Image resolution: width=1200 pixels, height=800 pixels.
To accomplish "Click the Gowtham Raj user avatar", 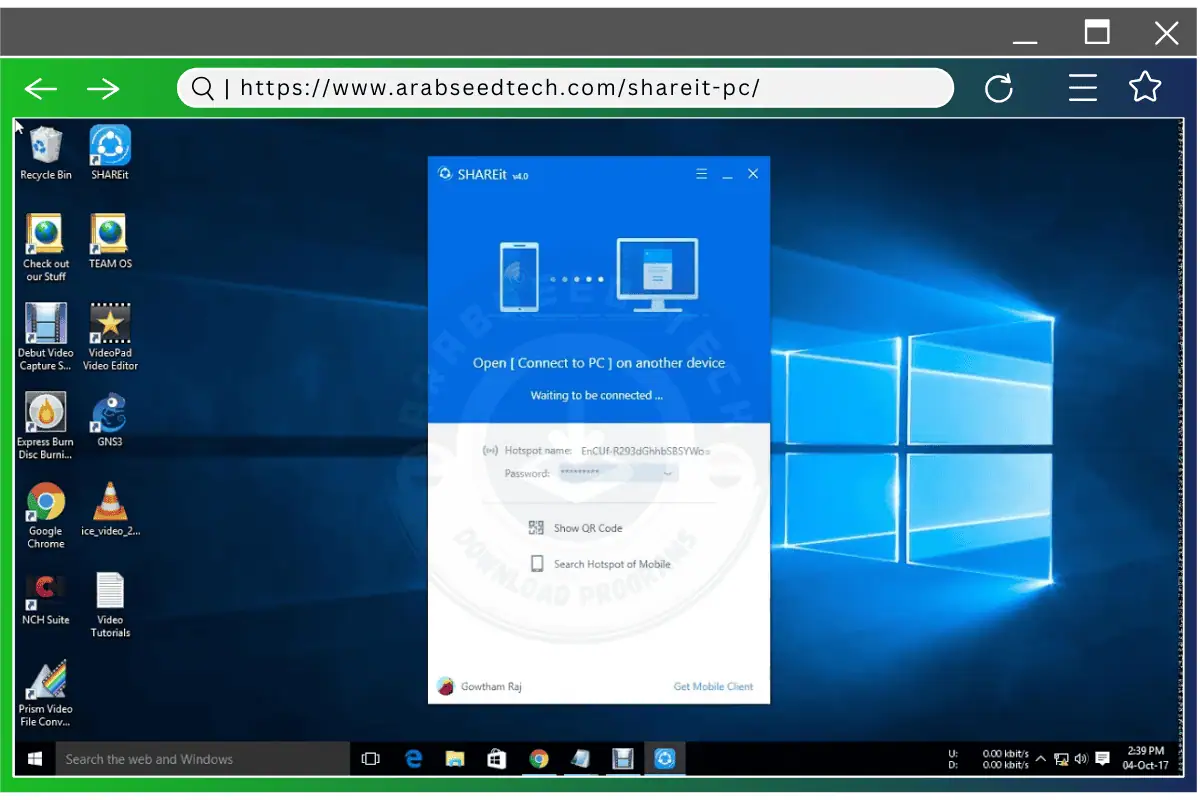I will (x=446, y=687).
